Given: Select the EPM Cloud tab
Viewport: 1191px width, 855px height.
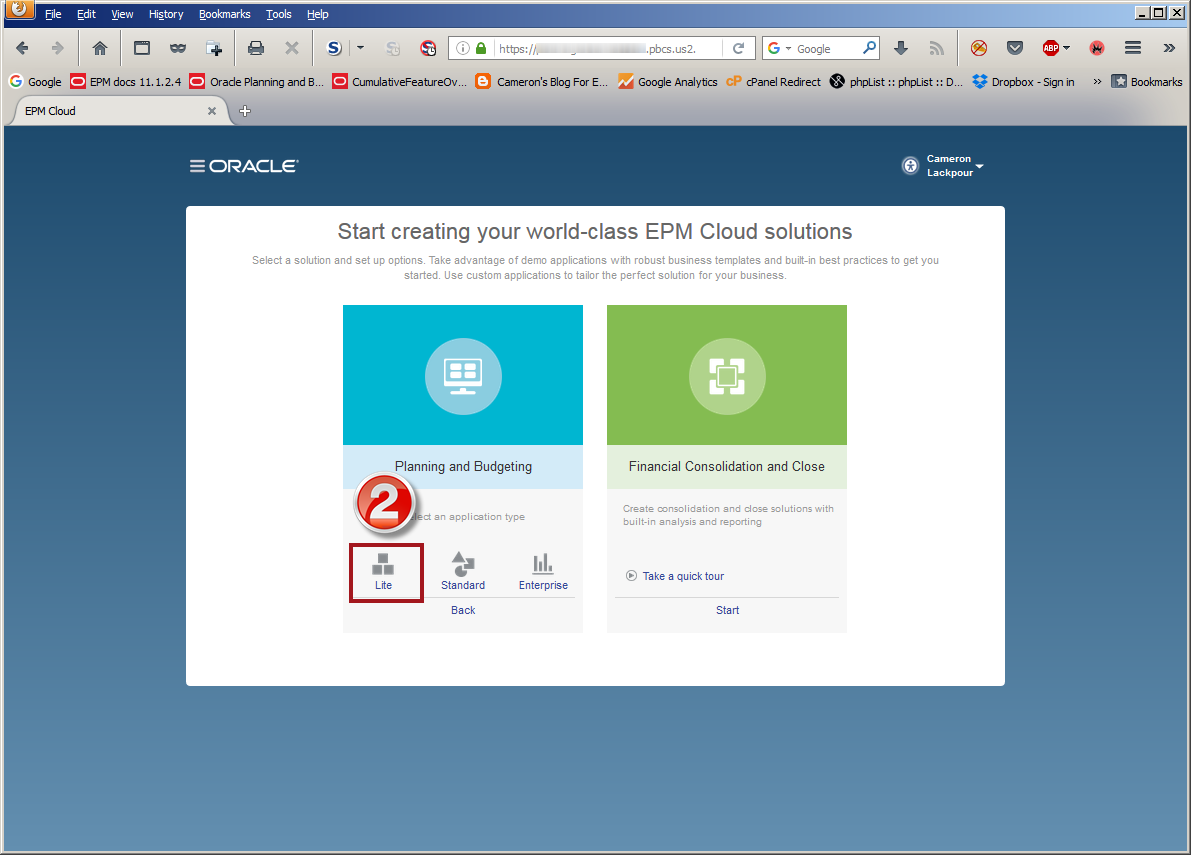Looking at the screenshot, I should point(118,111).
